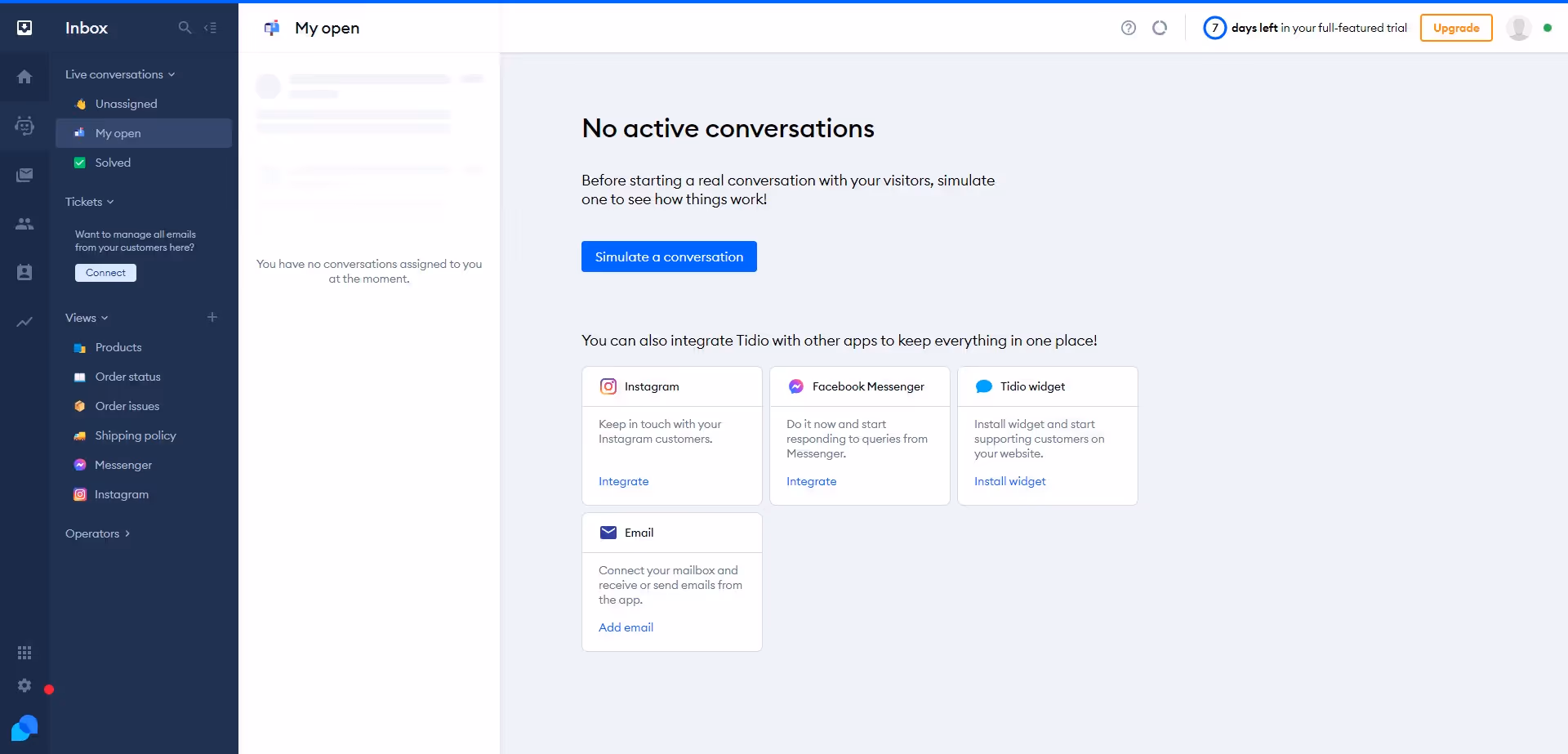The image size is (1568, 754).
Task: Click 'days left in your full-featured trial' text
Action: 1320,28
